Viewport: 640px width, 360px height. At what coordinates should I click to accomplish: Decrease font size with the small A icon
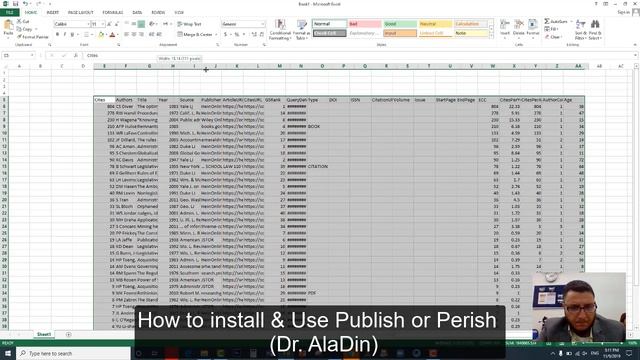(x=117, y=24)
